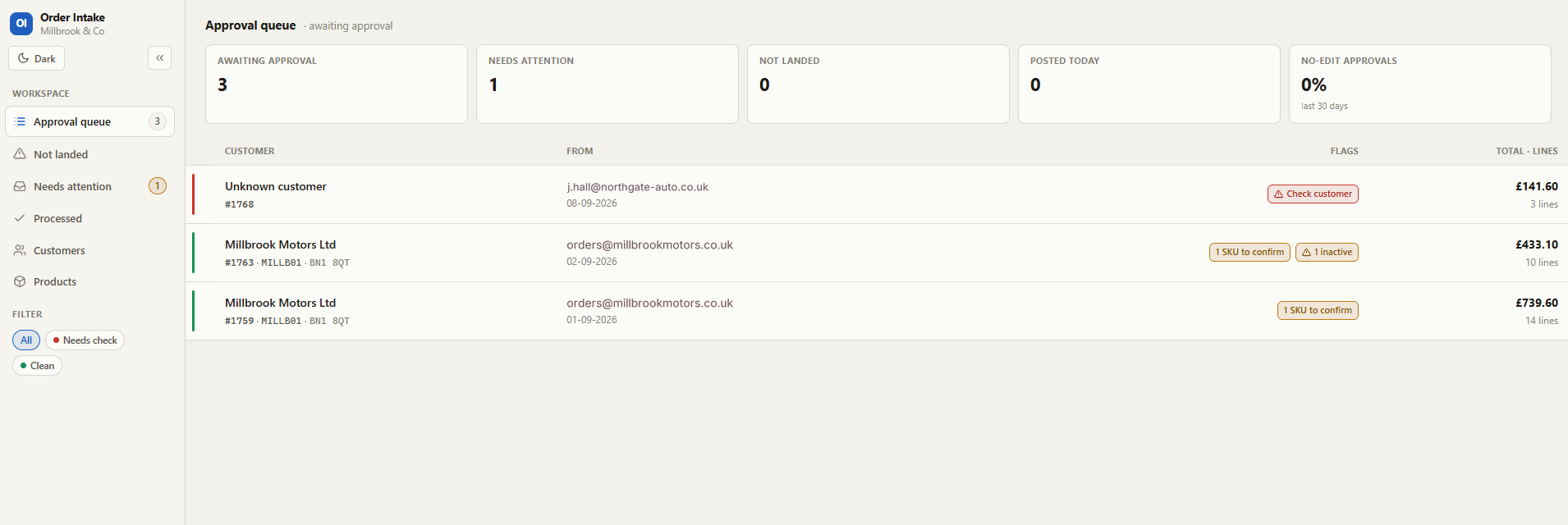Select the All filter chip

tap(26, 340)
